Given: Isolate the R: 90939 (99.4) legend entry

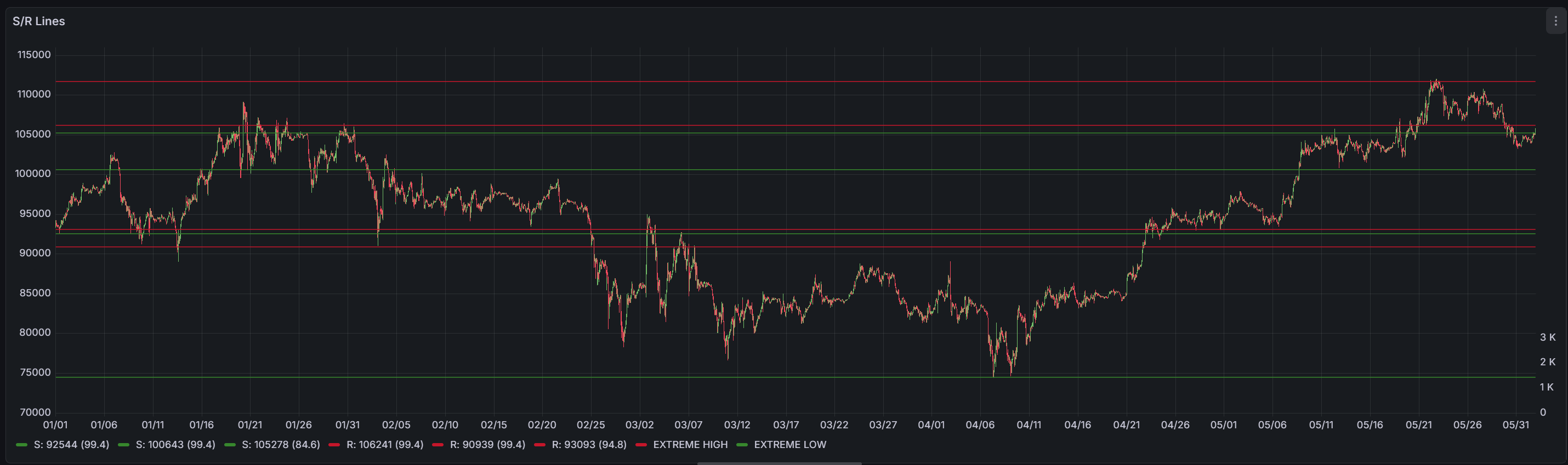Looking at the screenshot, I should click(487, 444).
